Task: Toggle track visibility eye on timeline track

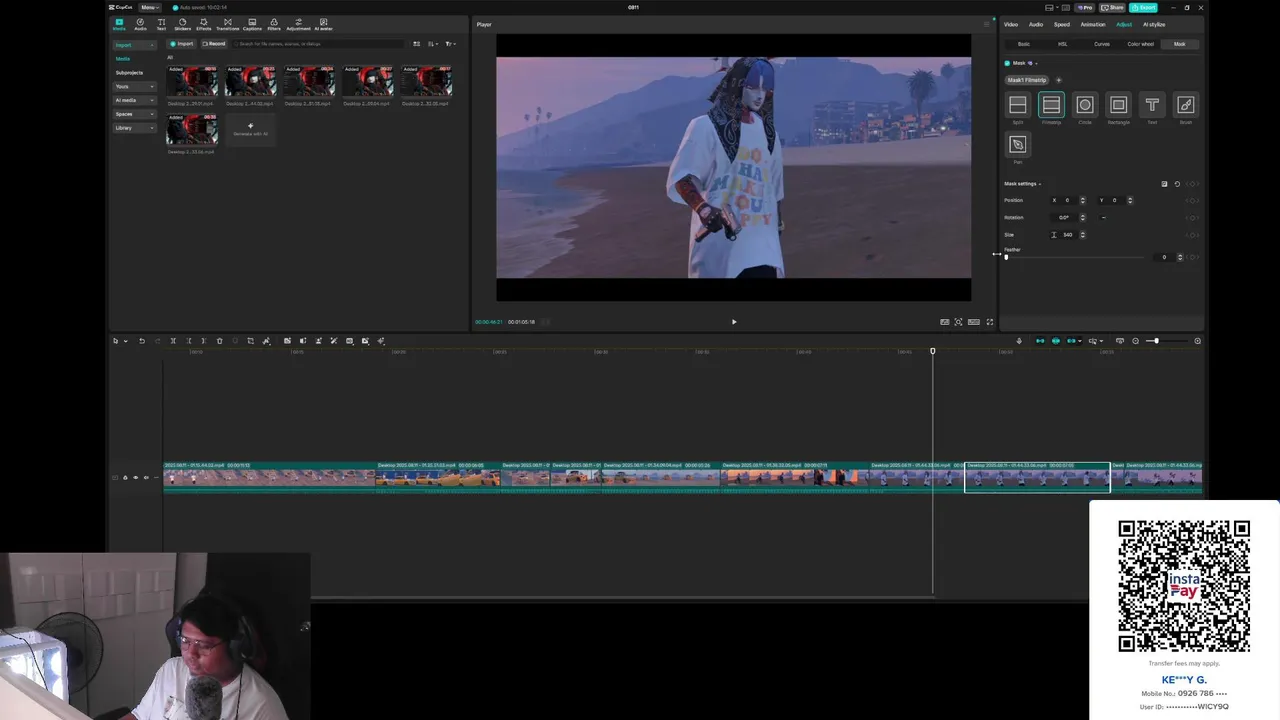Action: coord(135,478)
